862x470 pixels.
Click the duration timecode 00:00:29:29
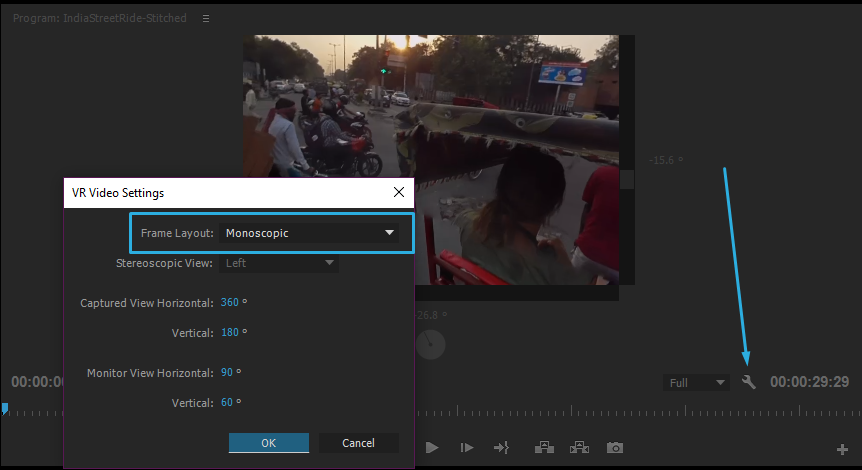tap(809, 382)
